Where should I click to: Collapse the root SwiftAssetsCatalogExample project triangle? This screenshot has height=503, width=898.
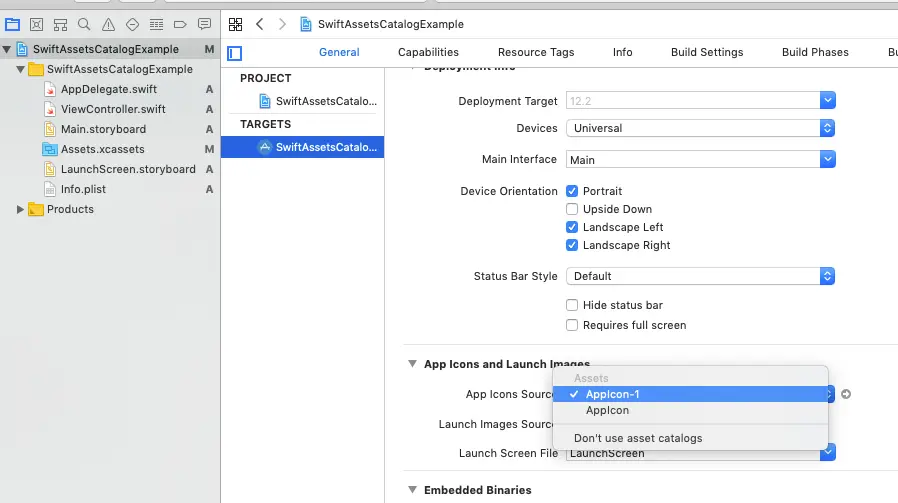coord(7,50)
